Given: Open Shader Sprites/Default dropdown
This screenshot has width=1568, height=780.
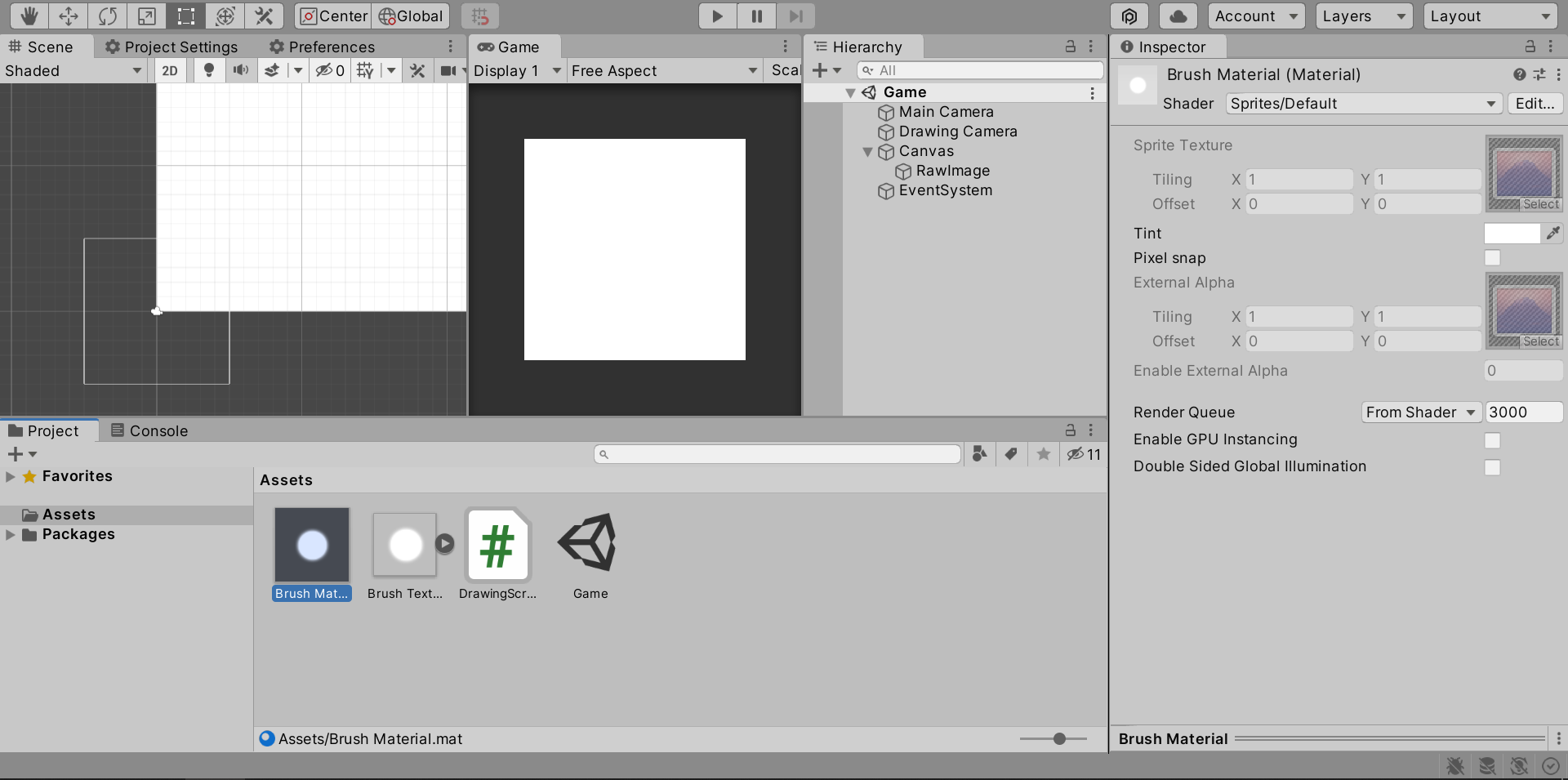Looking at the screenshot, I should coord(1363,104).
